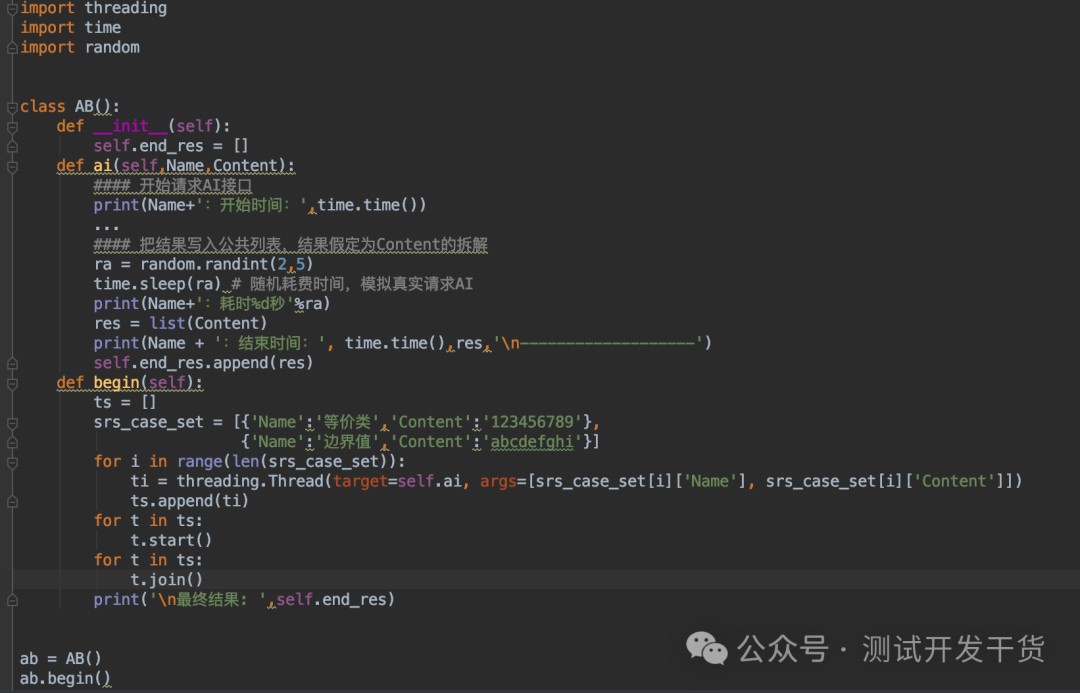Click the 'import time' line
Screen dimensions: 1080x693
(x=70, y=28)
